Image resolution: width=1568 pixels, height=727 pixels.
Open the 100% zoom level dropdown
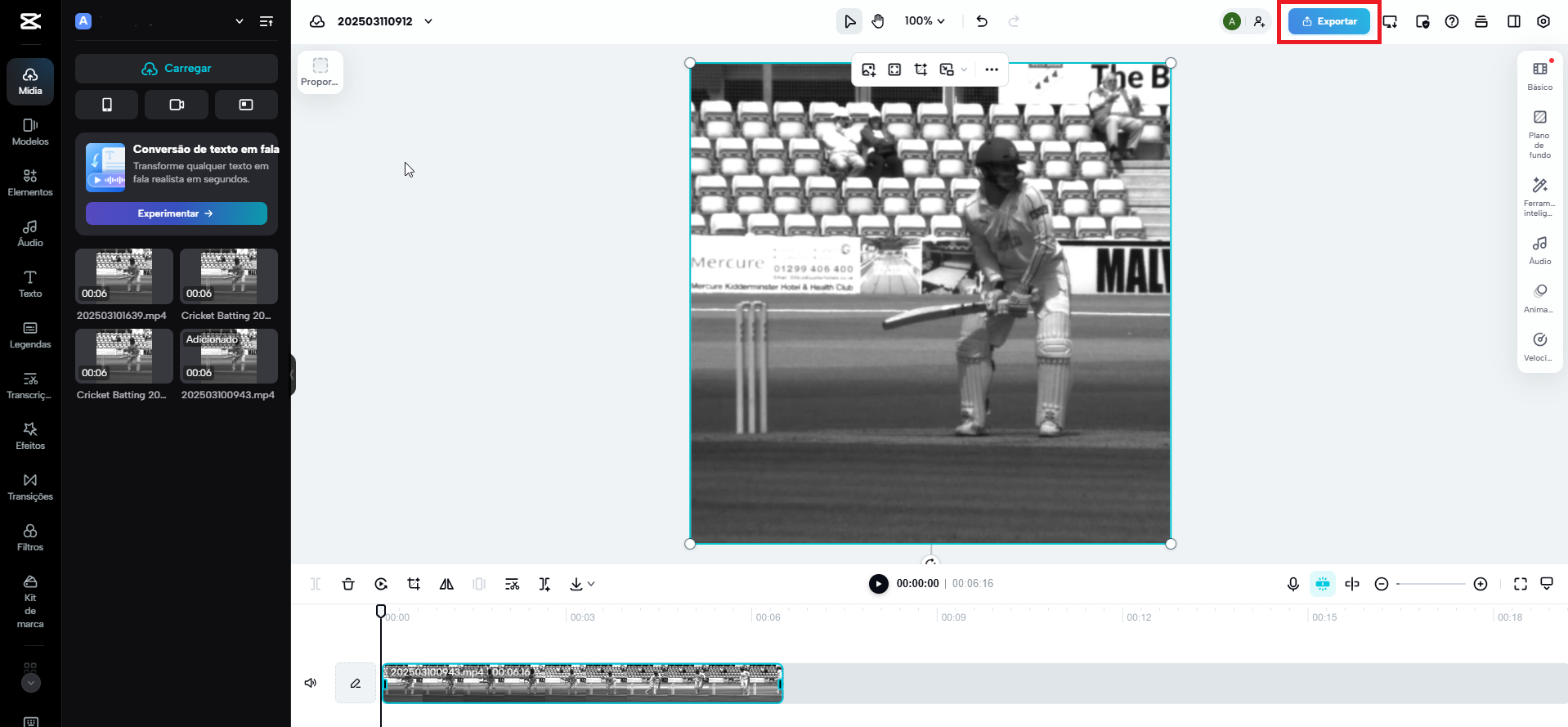pos(925,21)
